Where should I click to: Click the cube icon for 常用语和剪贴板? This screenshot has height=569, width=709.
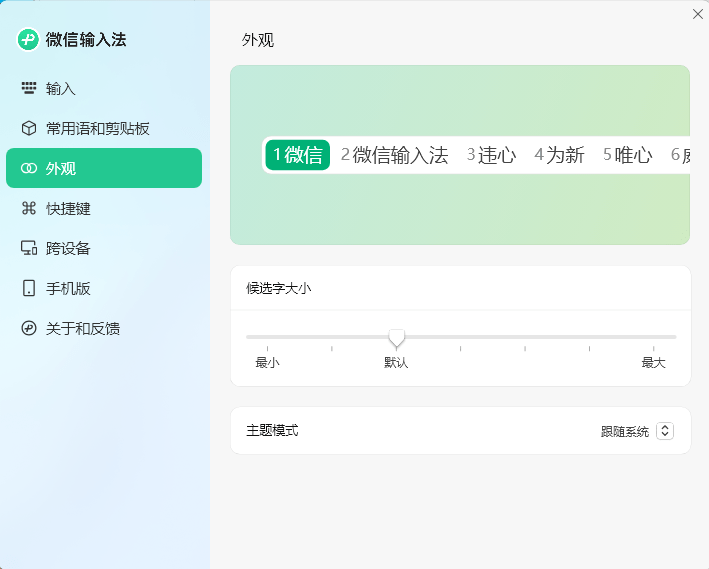tap(29, 128)
